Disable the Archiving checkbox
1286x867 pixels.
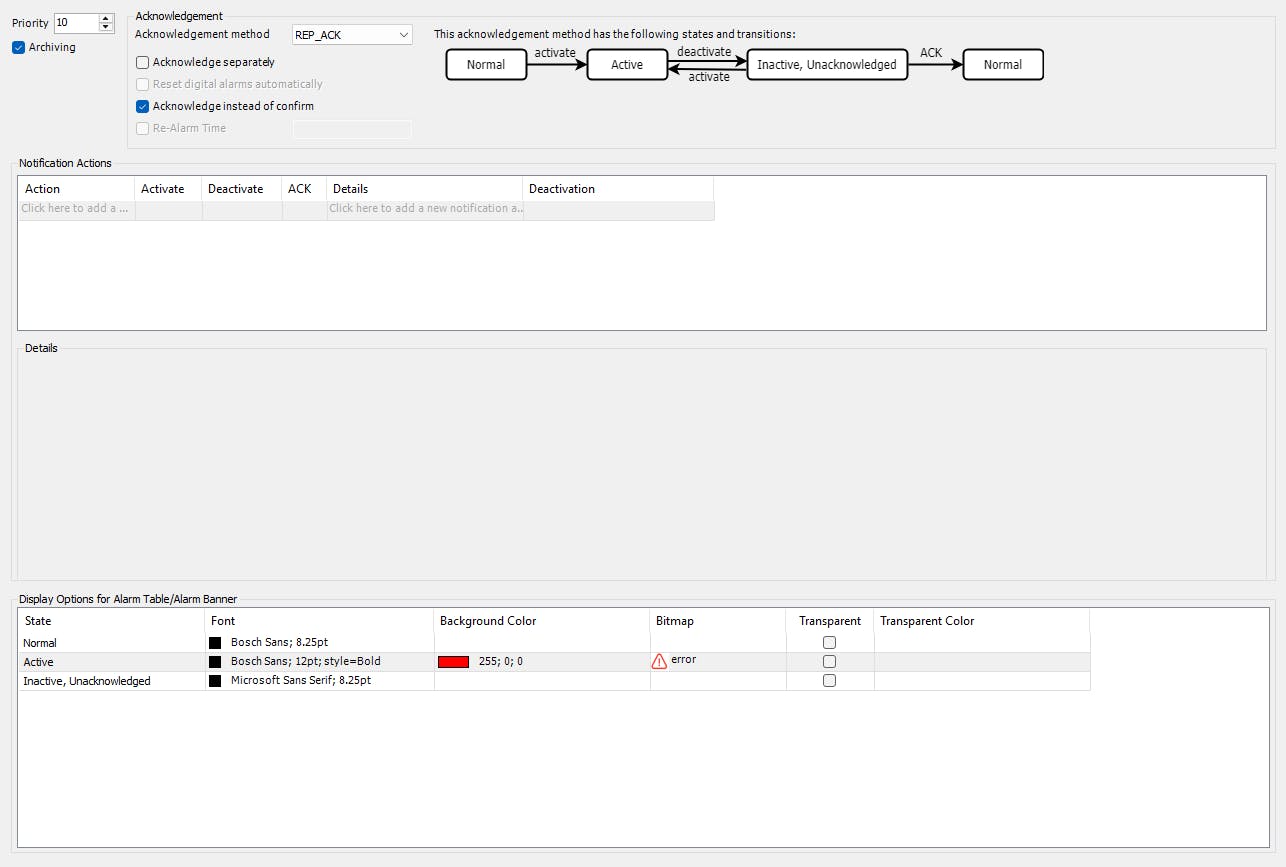pos(18,47)
